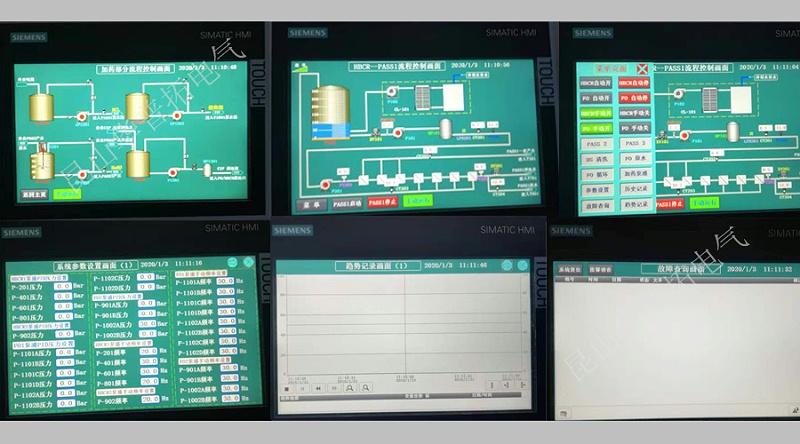The height and width of the screenshot is (444, 800).
Task: Click the far-right round icon on the trend record header
Action: coord(521,265)
